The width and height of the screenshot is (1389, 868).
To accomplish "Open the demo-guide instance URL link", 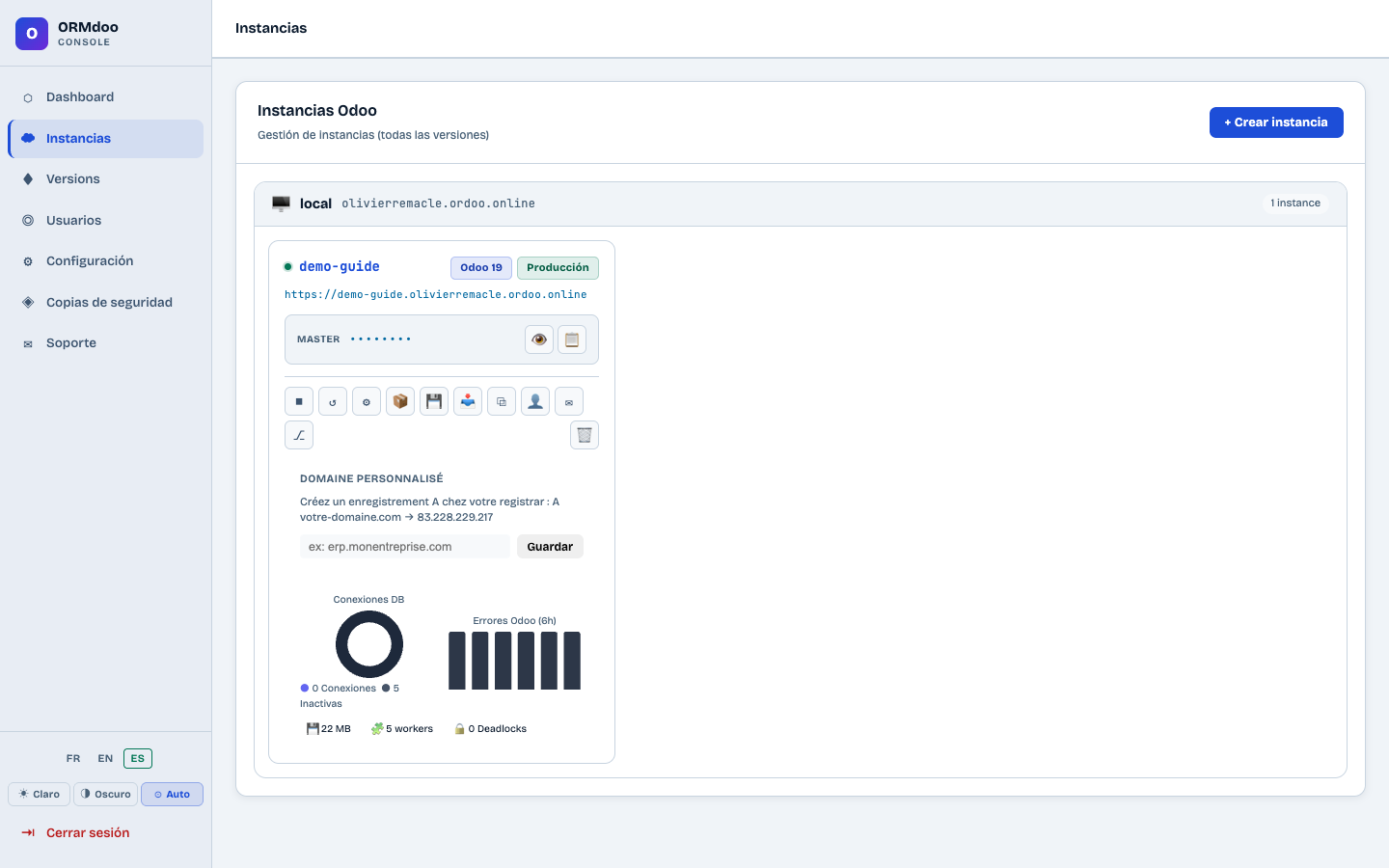I will click(x=435, y=294).
